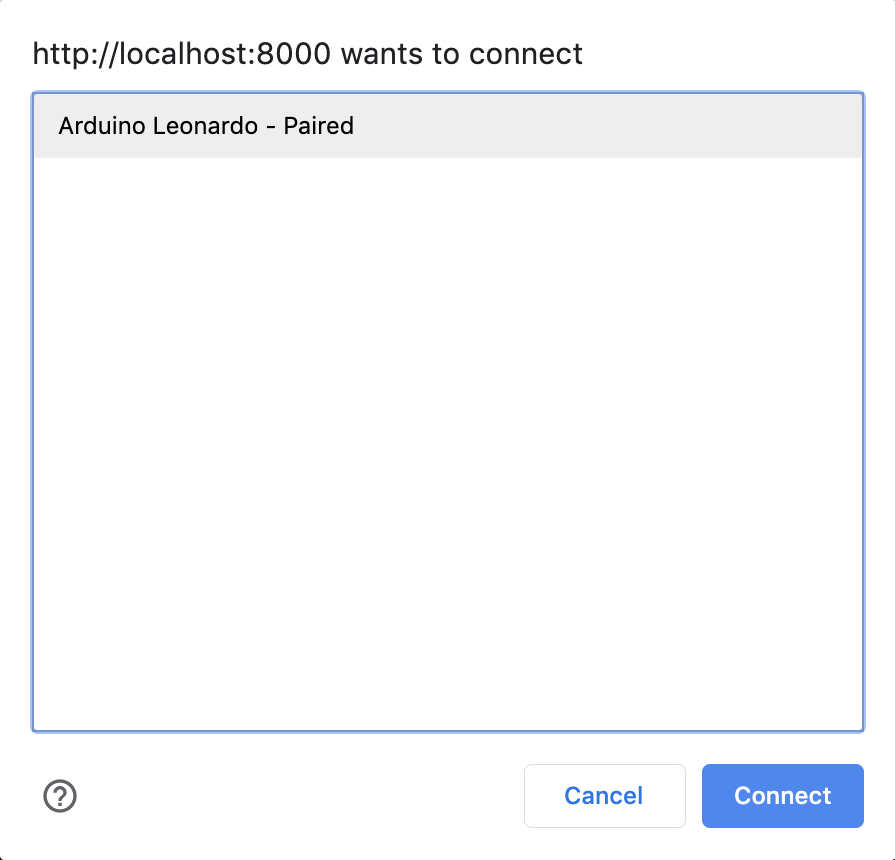The height and width of the screenshot is (860, 895).
Task: Approve localhost connection to Arduino via Connect
Action: [783, 796]
